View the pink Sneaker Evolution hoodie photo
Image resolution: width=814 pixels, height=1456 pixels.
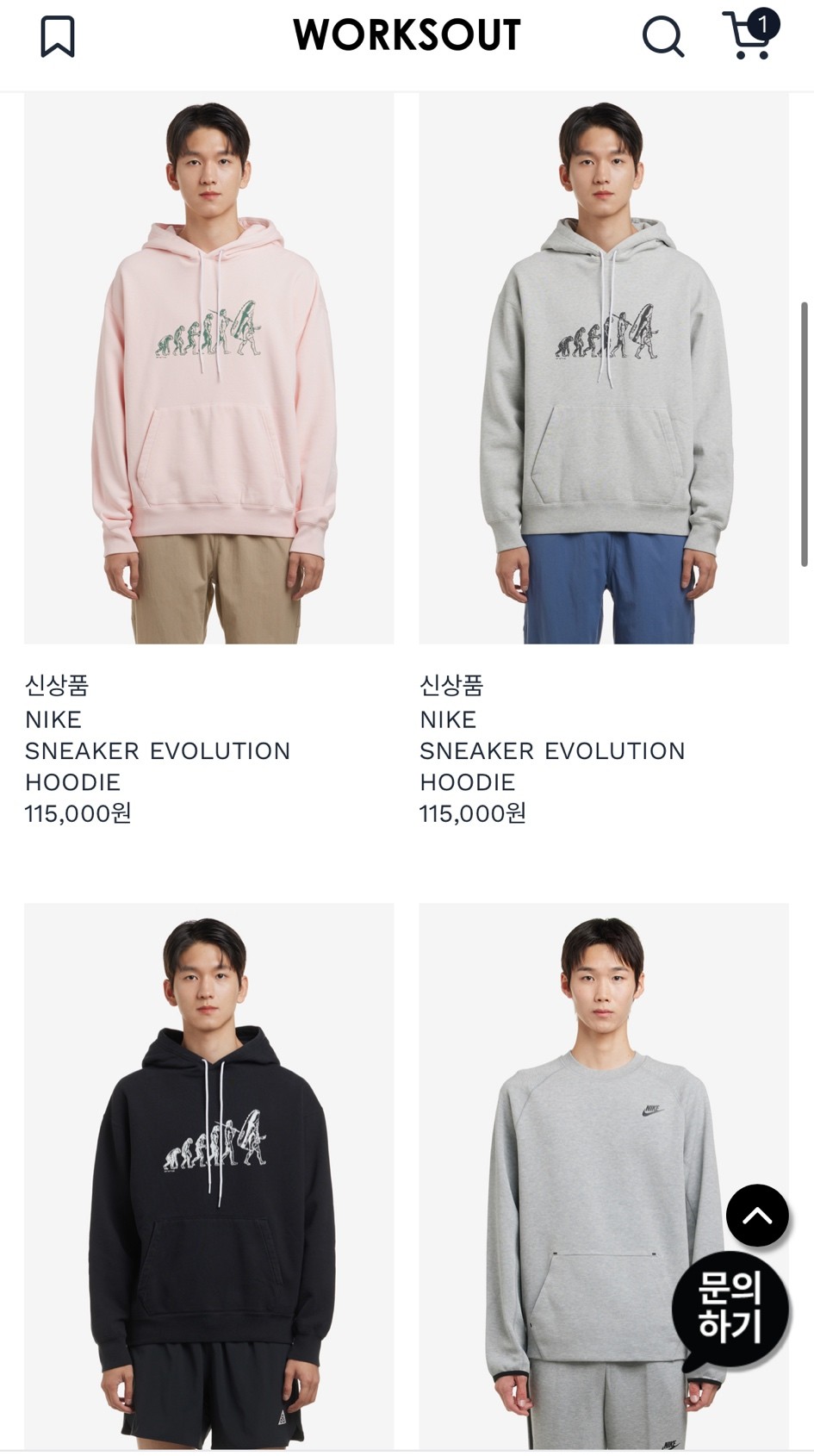click(x=209, y=369)
